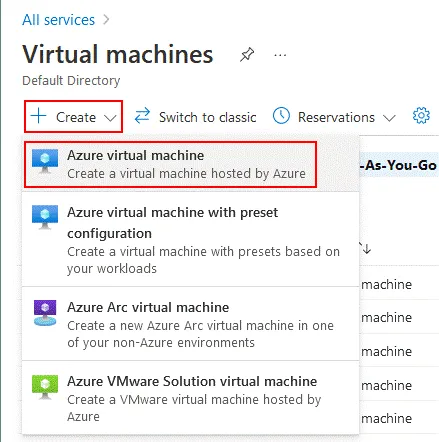Open the settings gear icon

[421, 116]
